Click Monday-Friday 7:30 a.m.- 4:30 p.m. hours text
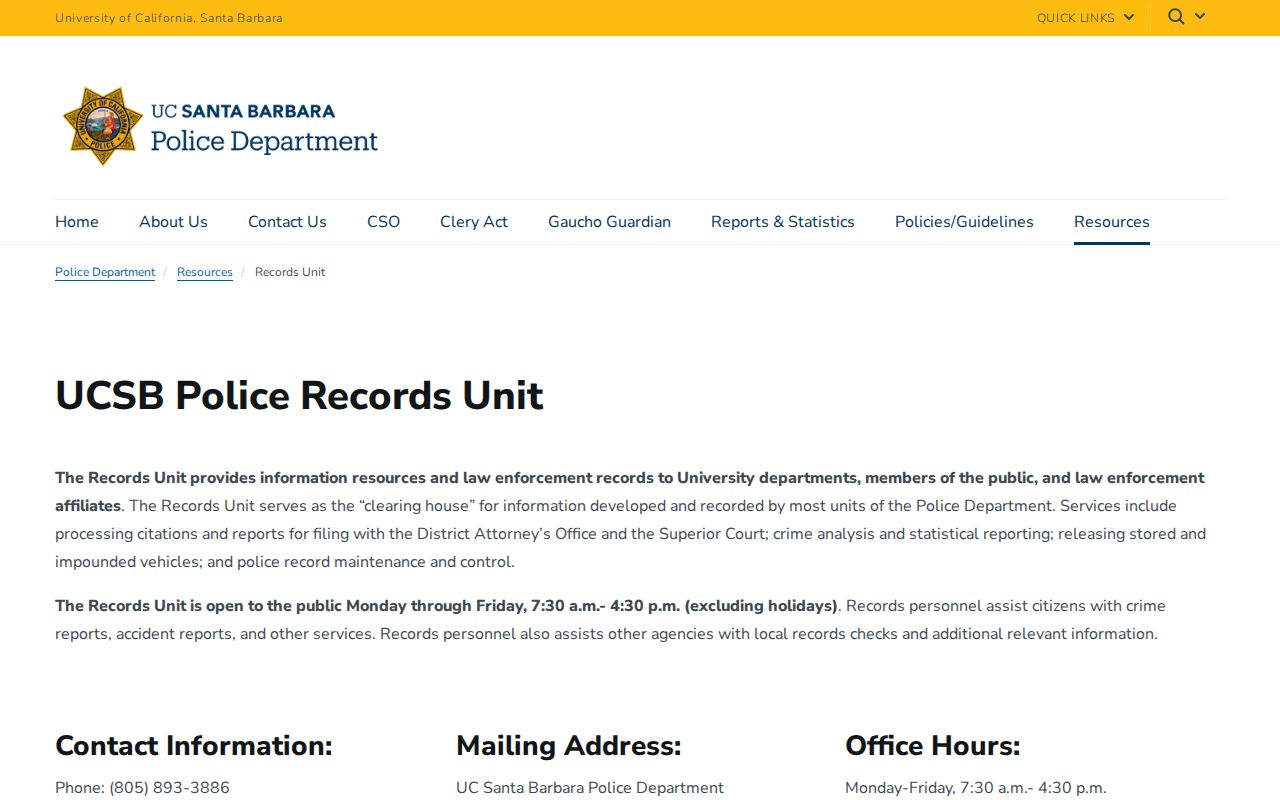The width and height of the screenshot is (1280, 800). (x=976, y=788)
